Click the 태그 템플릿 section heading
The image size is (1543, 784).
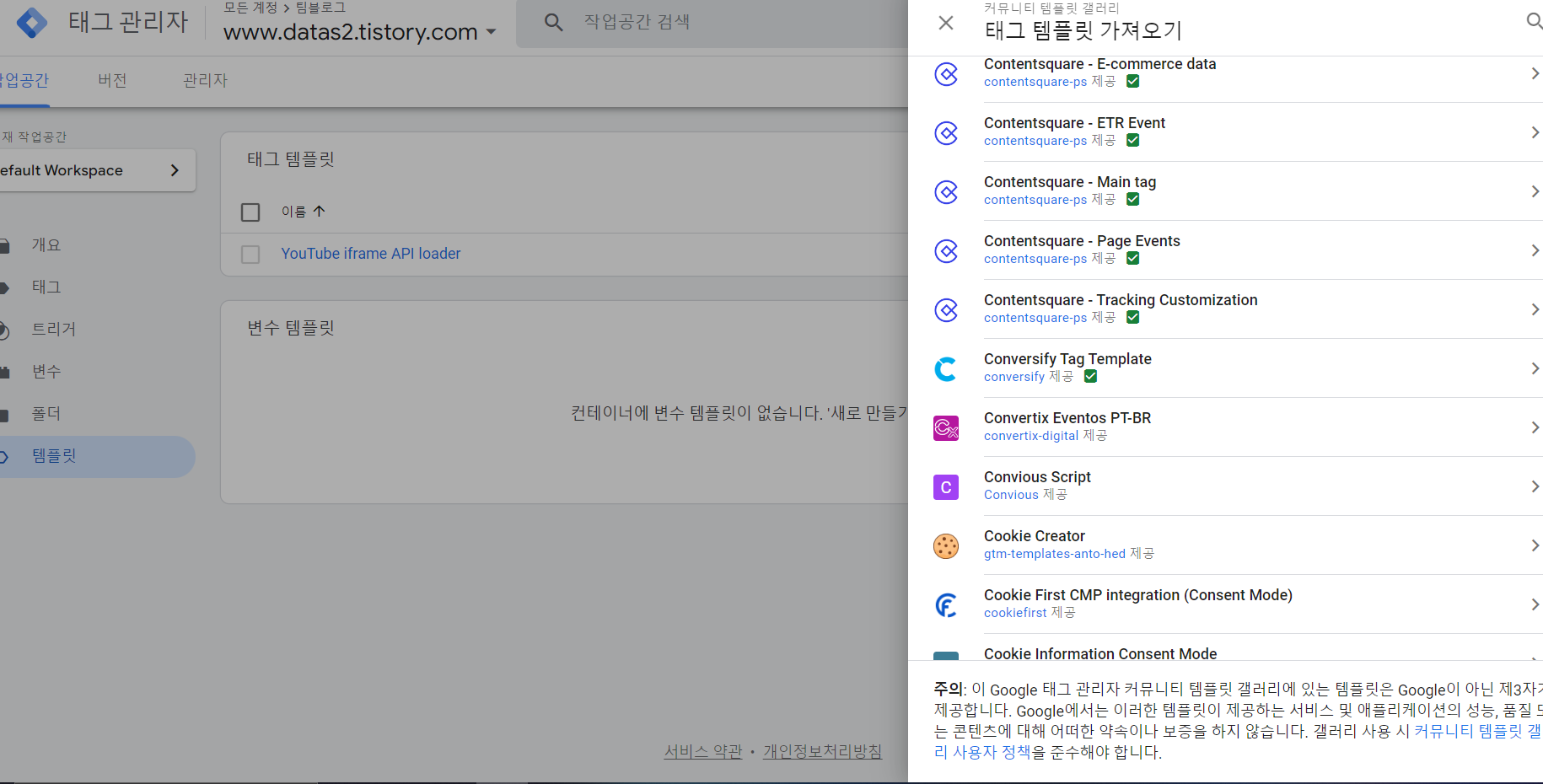[x=291, y=159]
